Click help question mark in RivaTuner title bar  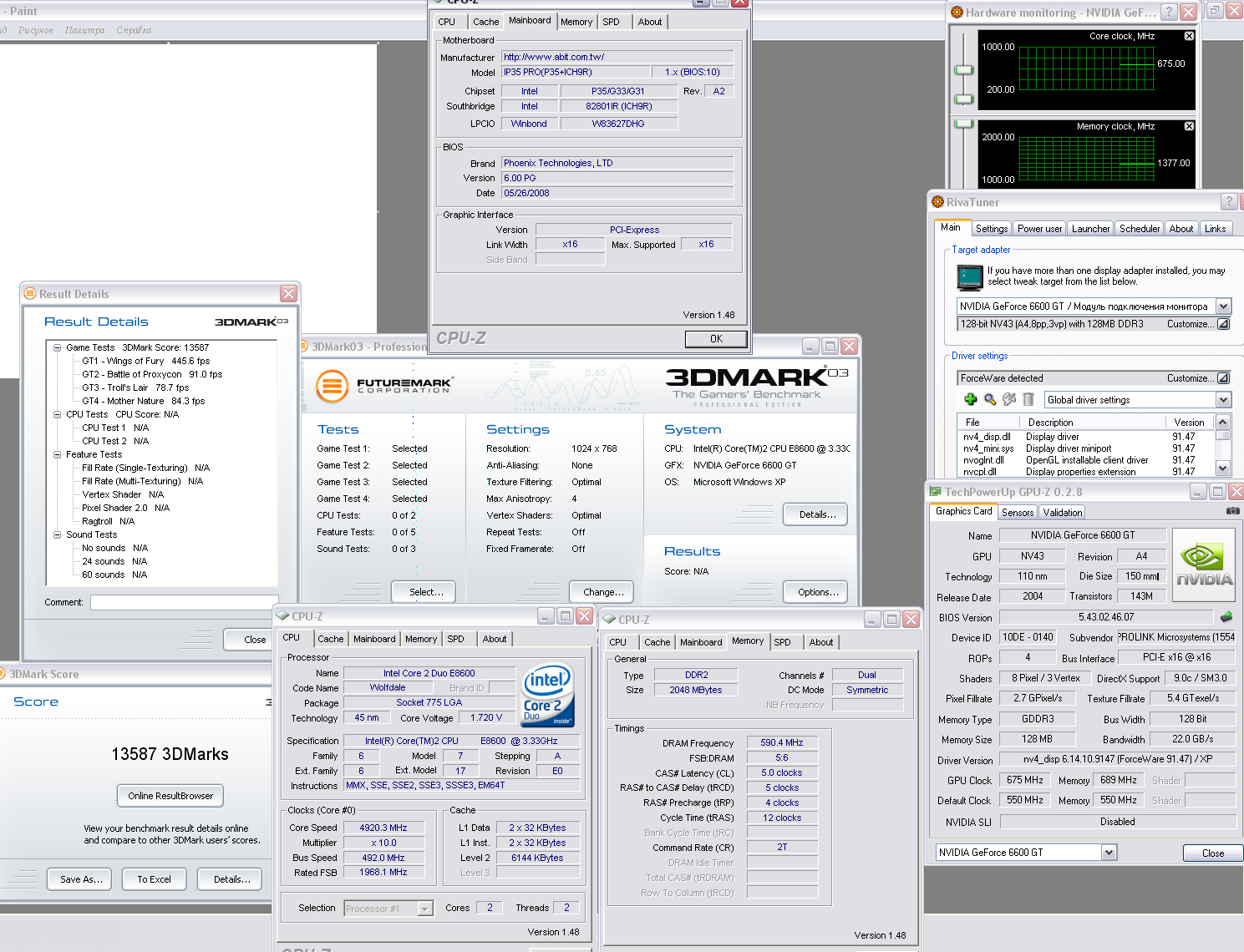(1229, 201)
